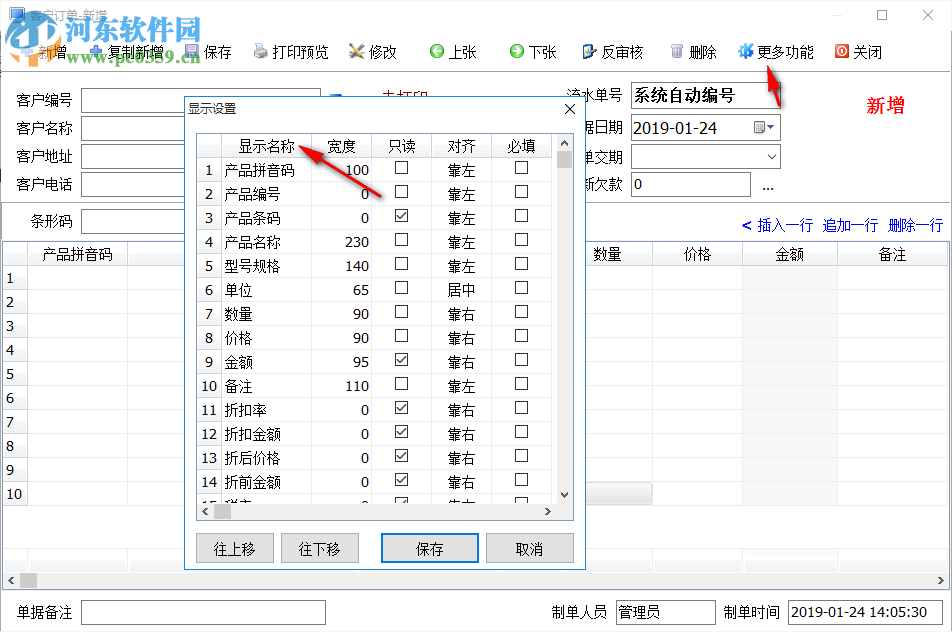Click the 删除 delete icon on toolbar
952x632 pixels.
point(701,51)
